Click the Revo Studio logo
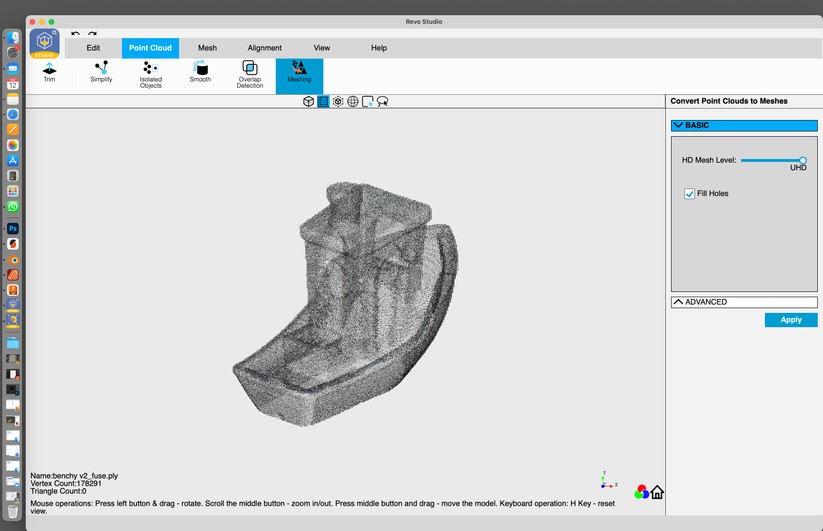Screen dimensions: 823x531 point(44,44)
